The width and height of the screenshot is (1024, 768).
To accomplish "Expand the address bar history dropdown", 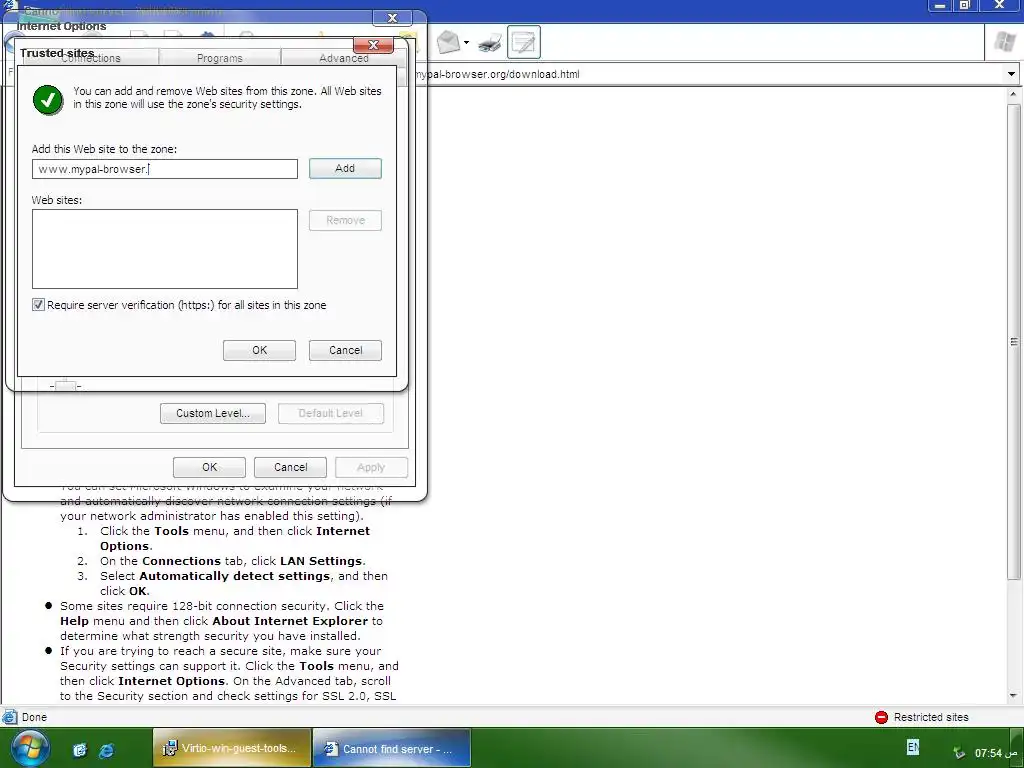I will [x=1011, y=74].
